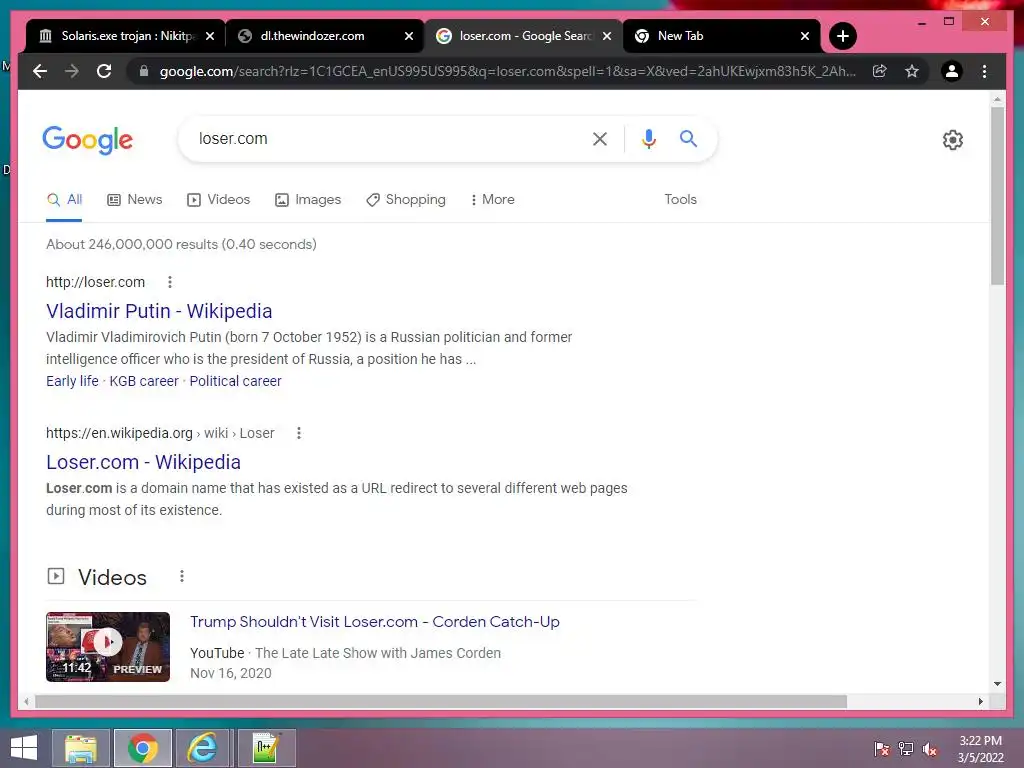Screen dimensions: 1024x768
Task: Close the Solaris.exe trojan tab
Action: [210, 36]
